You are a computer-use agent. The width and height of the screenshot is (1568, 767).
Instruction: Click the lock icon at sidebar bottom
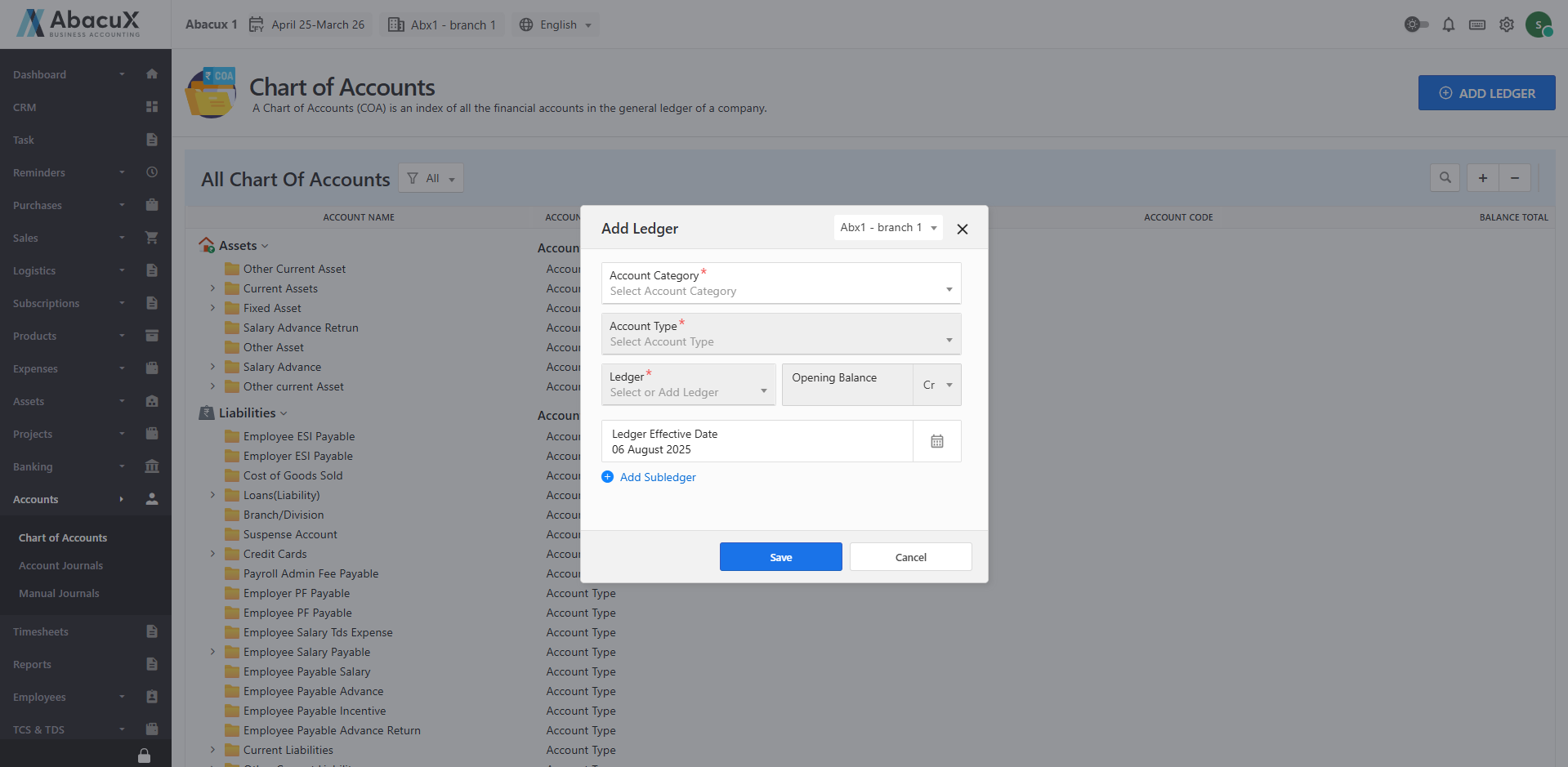click(x=144, y=756)
